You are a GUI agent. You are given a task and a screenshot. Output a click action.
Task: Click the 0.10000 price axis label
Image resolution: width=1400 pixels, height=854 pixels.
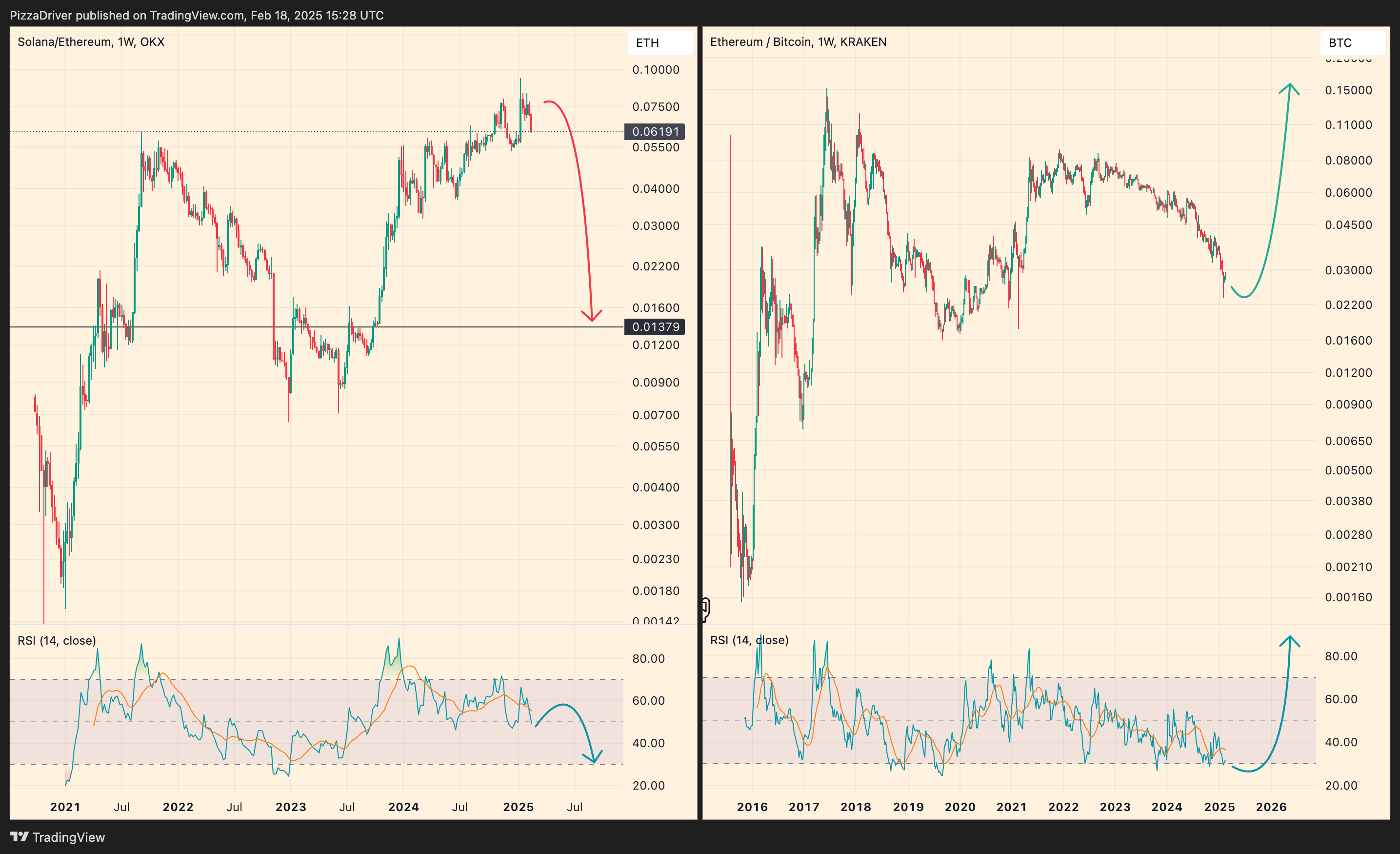pyautogui.click(x=656, y=70)
